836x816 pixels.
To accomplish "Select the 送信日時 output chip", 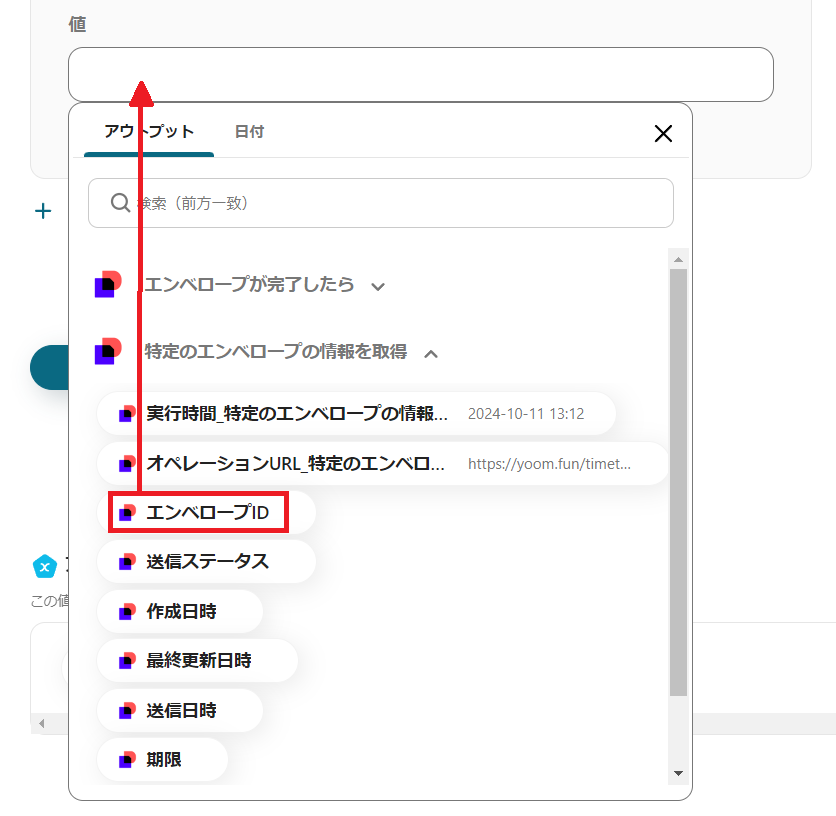I will tap(180, 711).
